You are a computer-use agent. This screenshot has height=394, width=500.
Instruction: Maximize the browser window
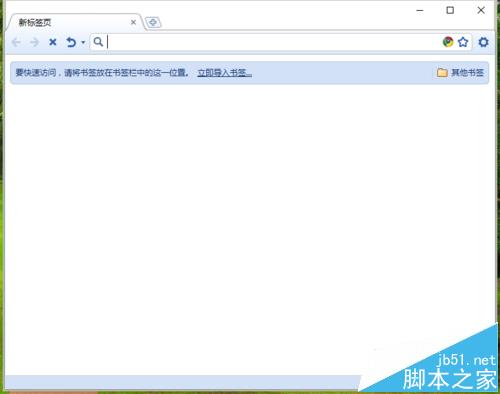pyautogui.click(x=450, y=10)
